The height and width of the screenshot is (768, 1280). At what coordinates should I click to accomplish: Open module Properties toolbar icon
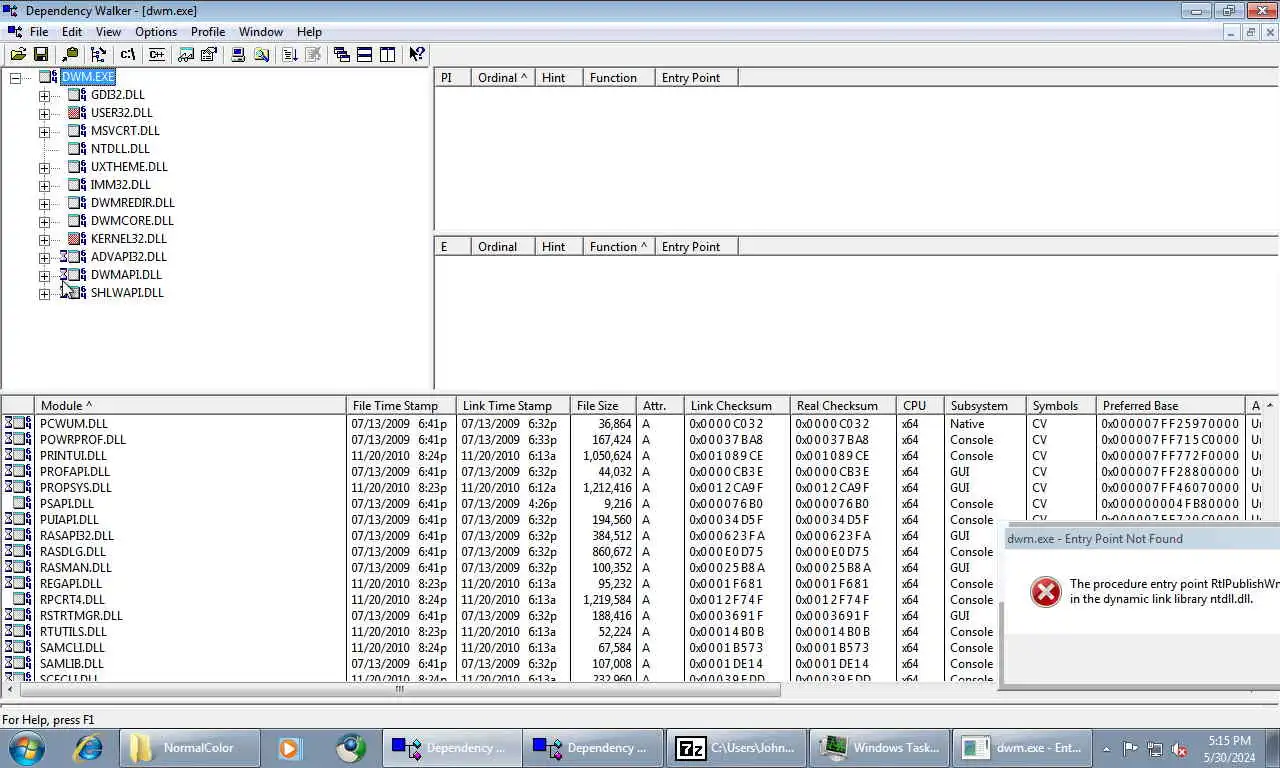click(209, 55)
